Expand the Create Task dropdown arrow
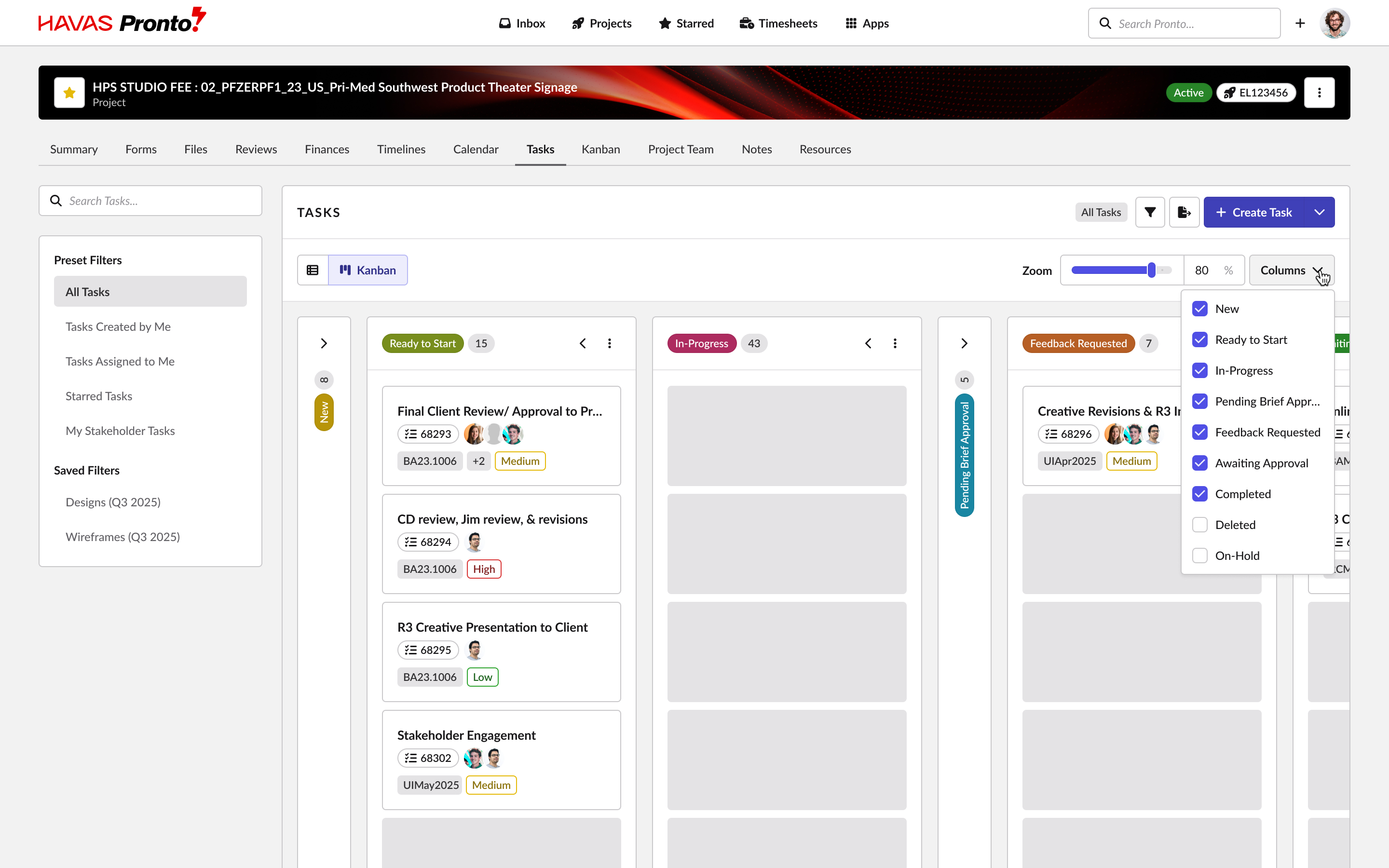Screen dimensions: 1389x868 (x=1320, y=212)
